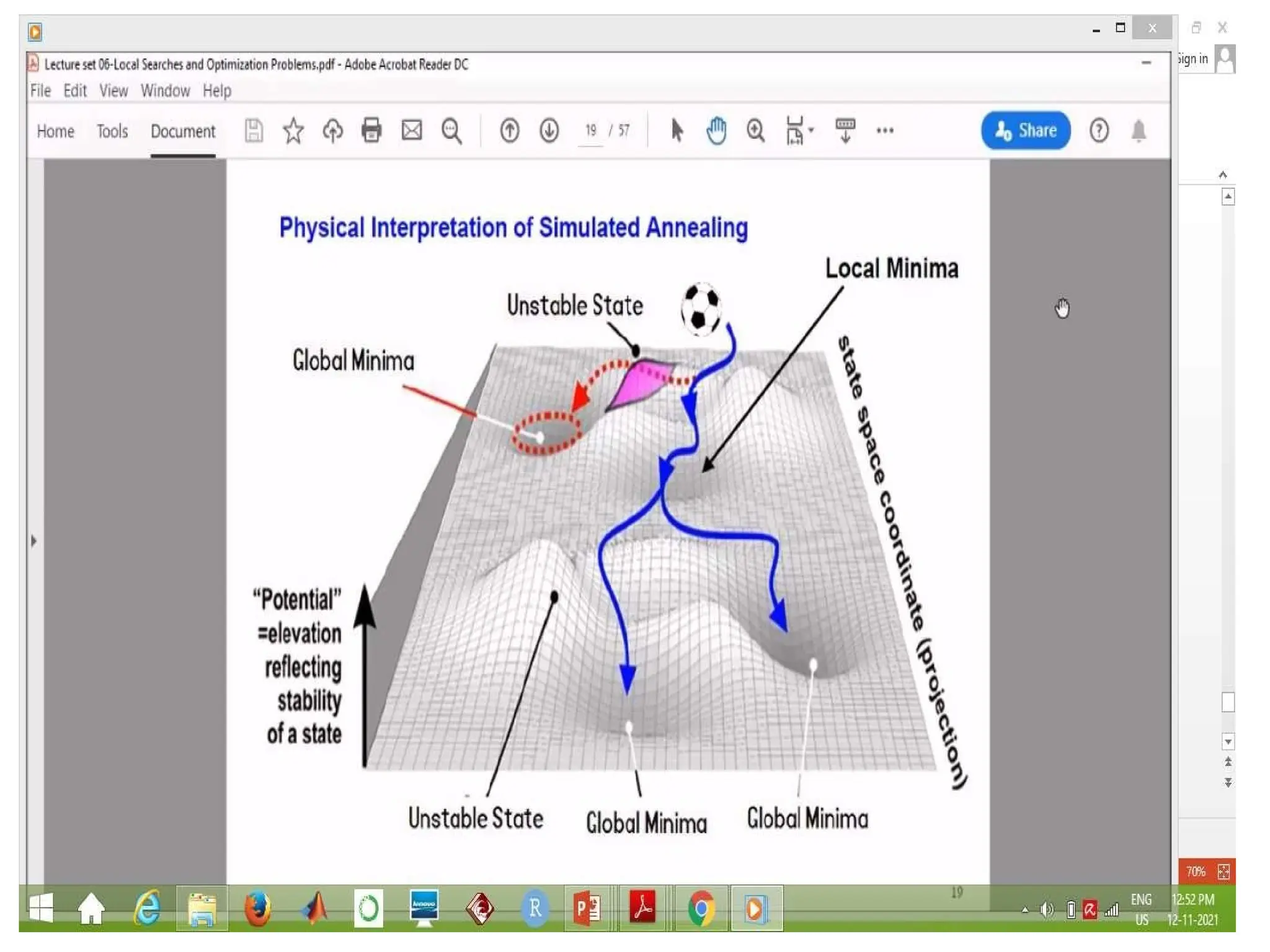Open the Help question mark button
This screenshot has width=1270, height=952.
tap(1099, 131)
